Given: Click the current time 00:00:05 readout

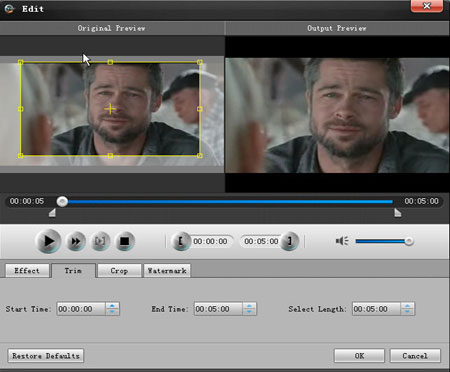Looking at the screenshot, I should (27, 201).
